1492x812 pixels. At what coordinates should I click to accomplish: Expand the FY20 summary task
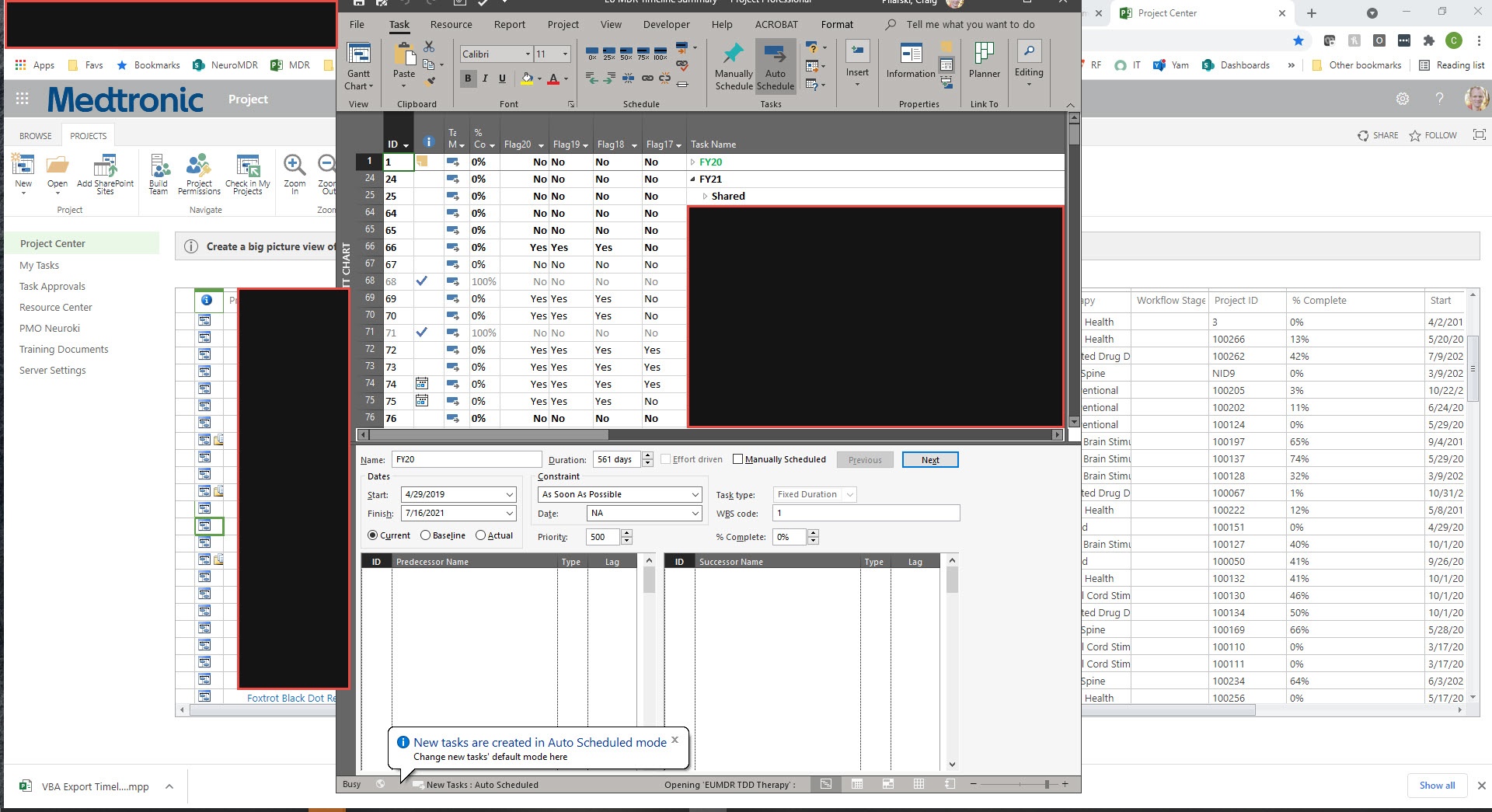point(692,162)
